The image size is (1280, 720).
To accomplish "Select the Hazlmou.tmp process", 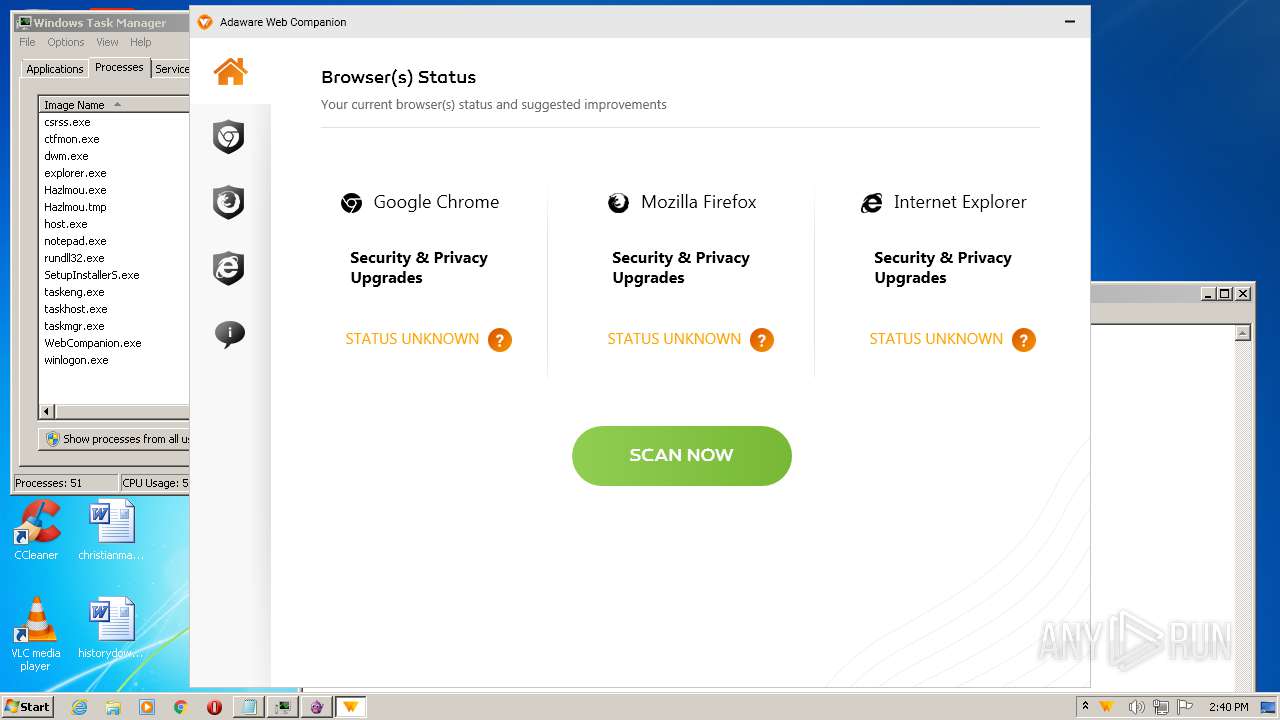I will pos(75,207).
